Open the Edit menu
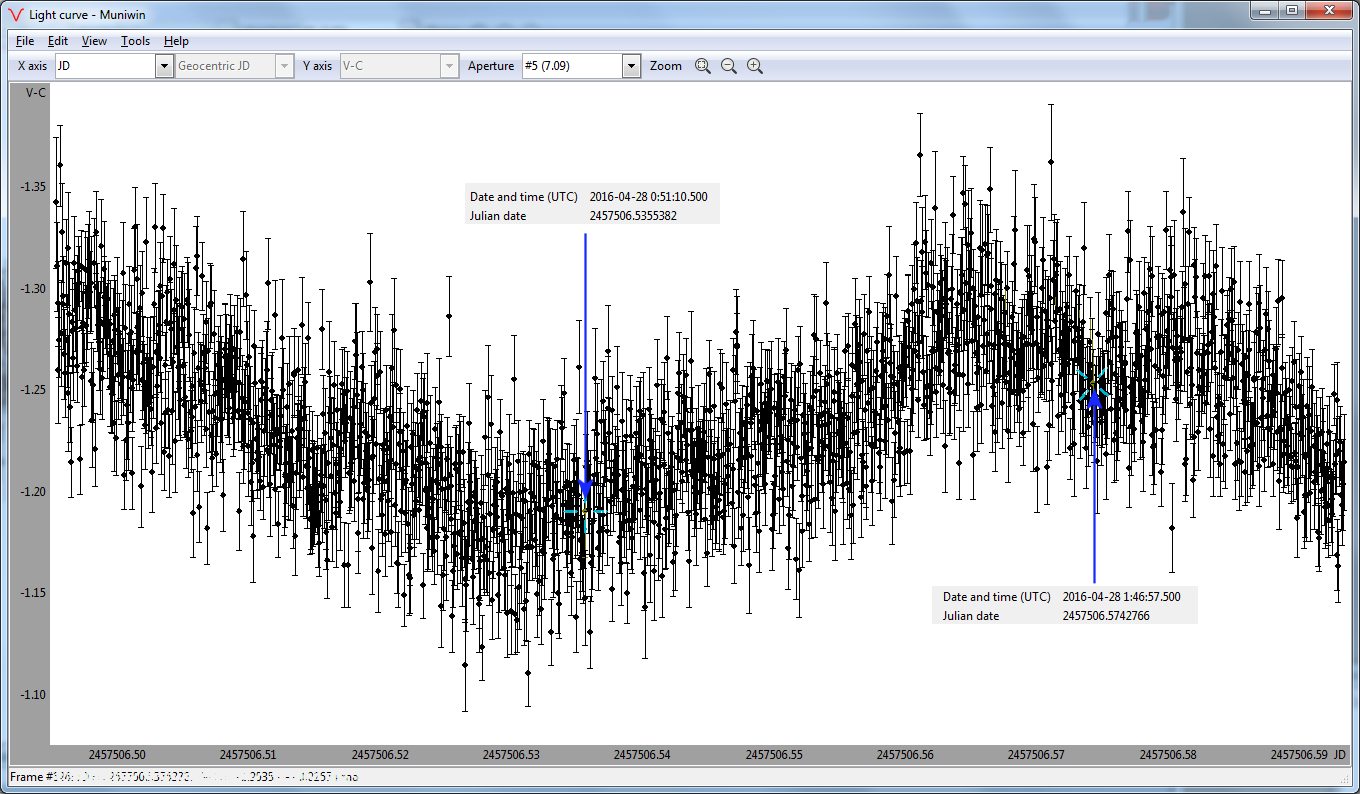1360x794 pixels. pos(58,41)
